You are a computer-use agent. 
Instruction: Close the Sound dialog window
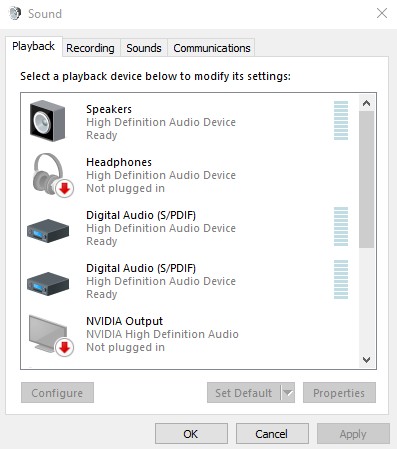tap(382, 13)
